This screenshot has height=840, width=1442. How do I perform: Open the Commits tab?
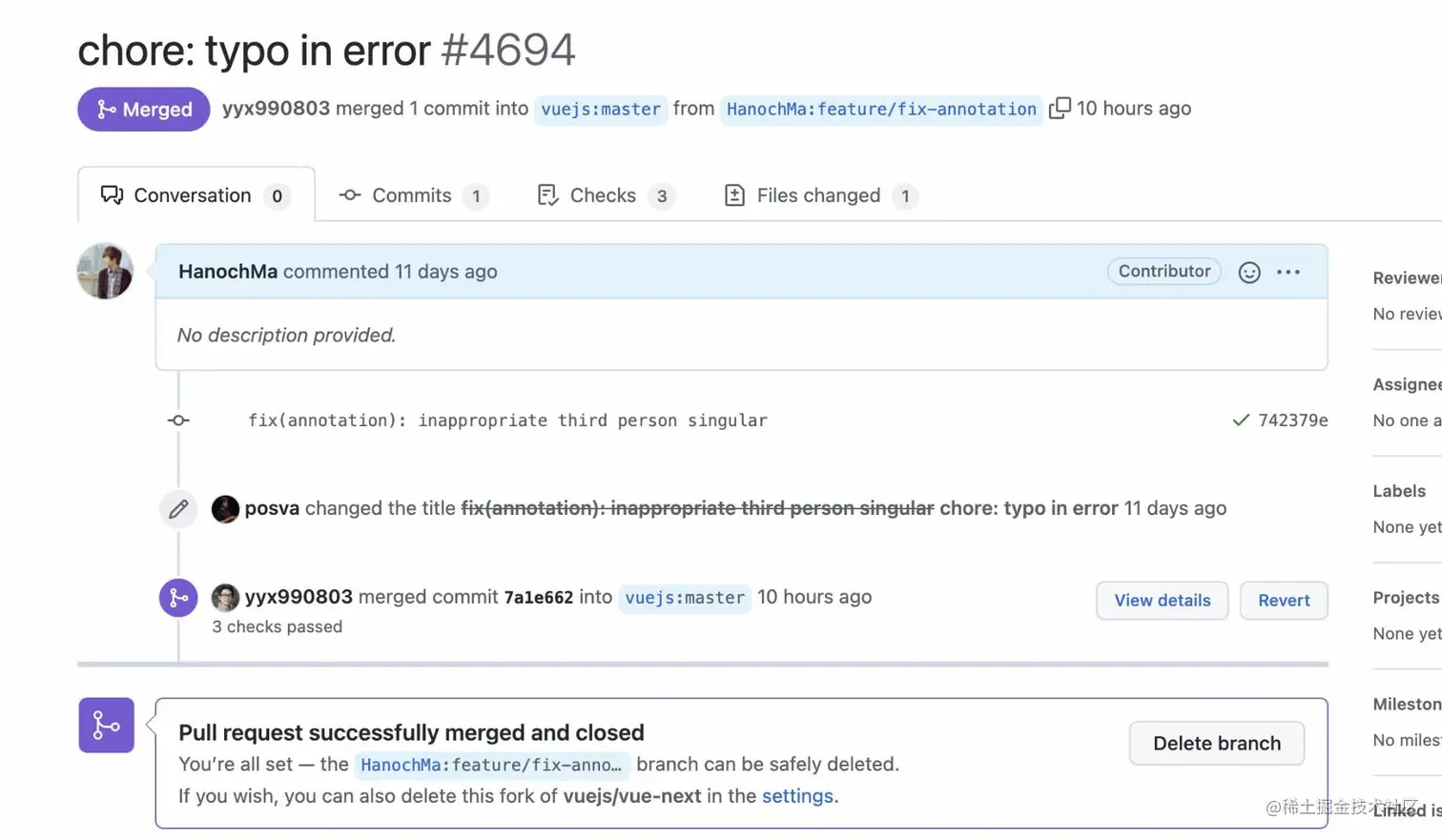tap(413, 195)
